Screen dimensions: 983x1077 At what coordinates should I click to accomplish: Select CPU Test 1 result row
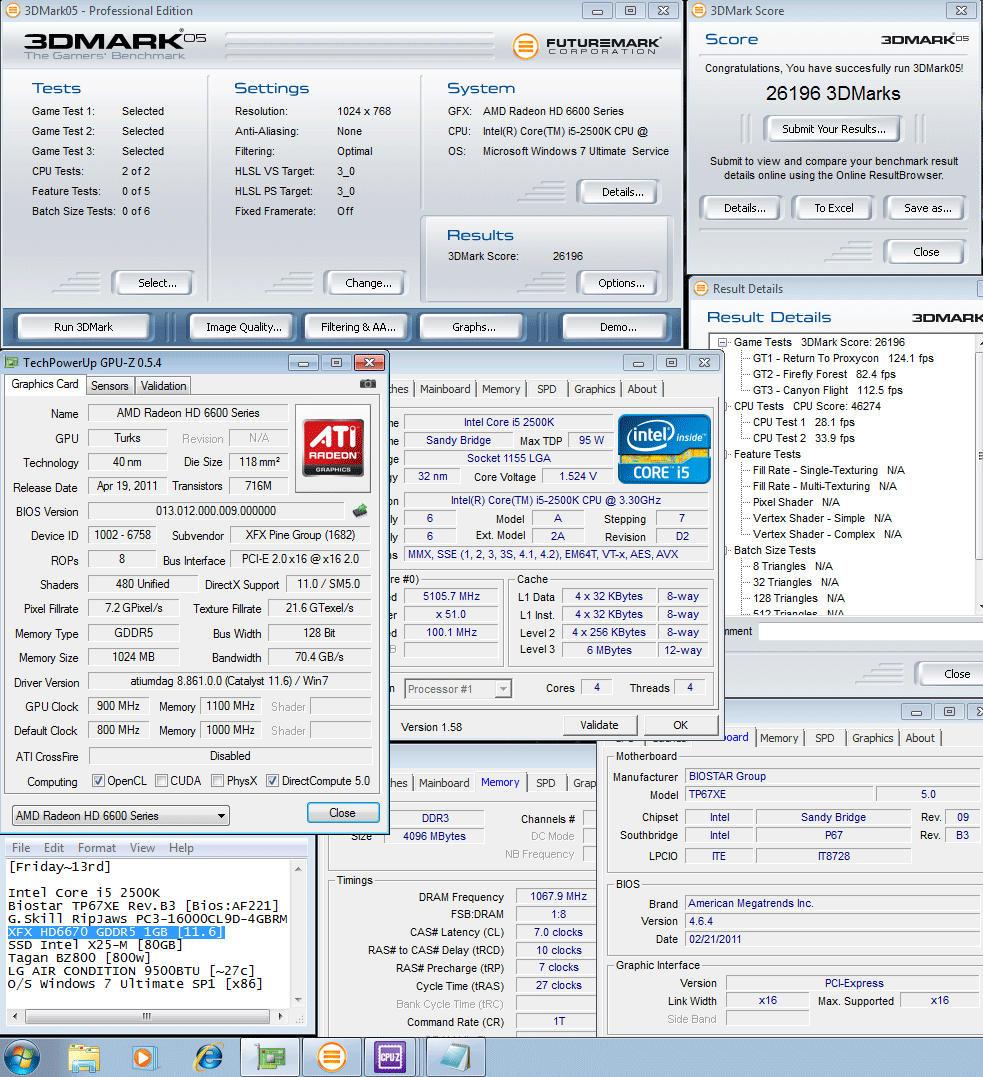click(x=803, y=422)
